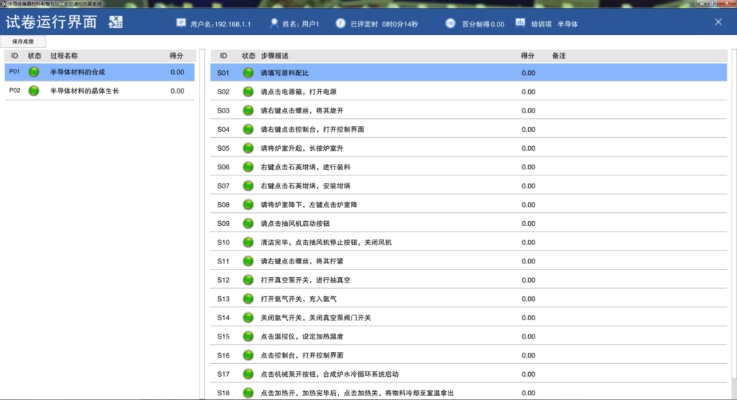This screenshot has width=737, height=400.
Task: Click the username icon beside 用户名
Action: 180,21
